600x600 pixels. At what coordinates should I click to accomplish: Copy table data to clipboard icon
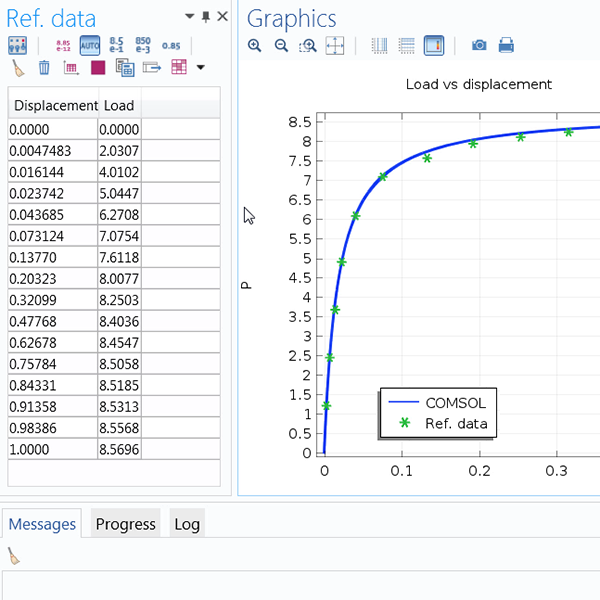pos(124,68)
